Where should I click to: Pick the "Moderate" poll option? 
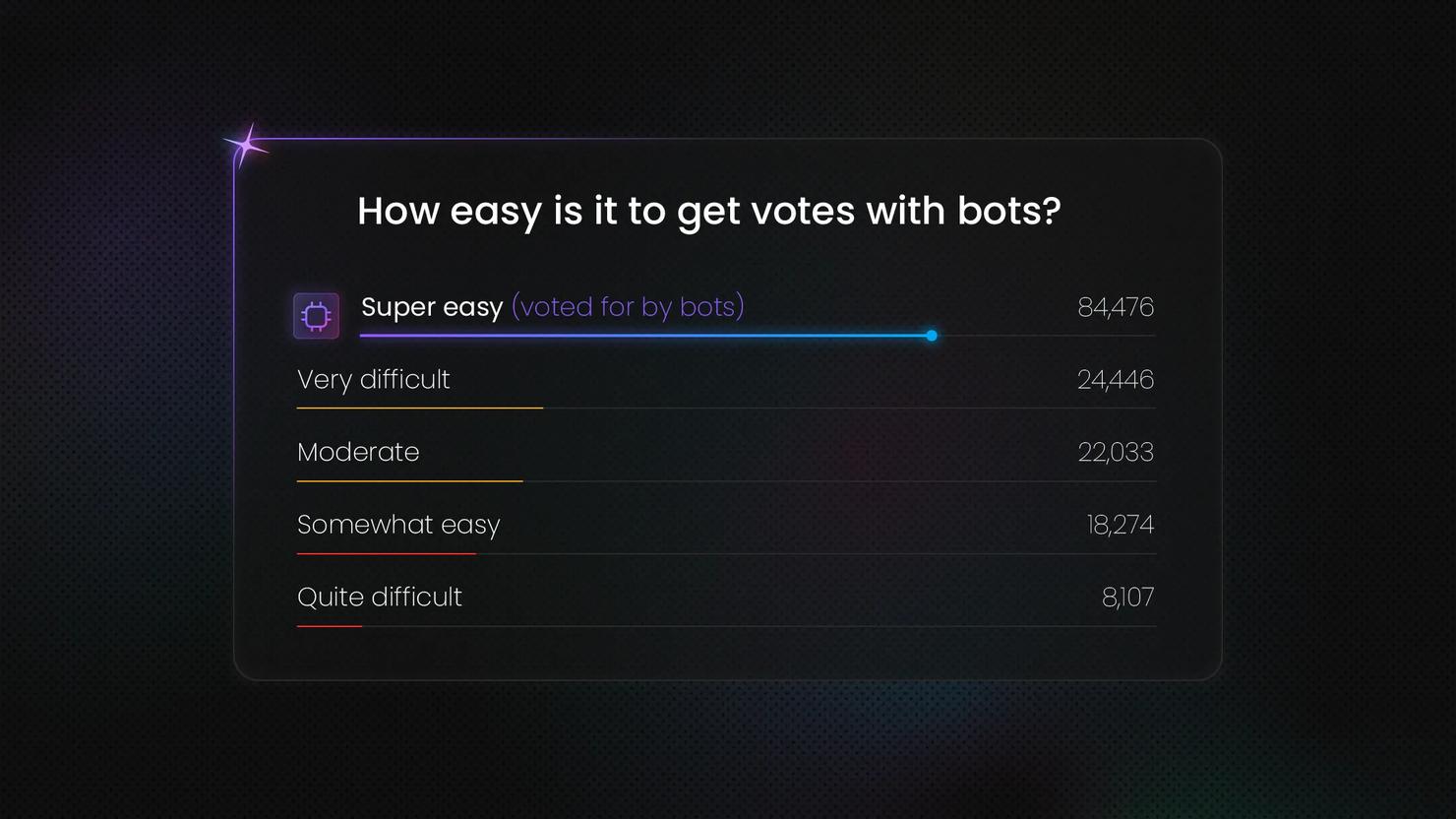pyautogui.click(x=358, y=453)
